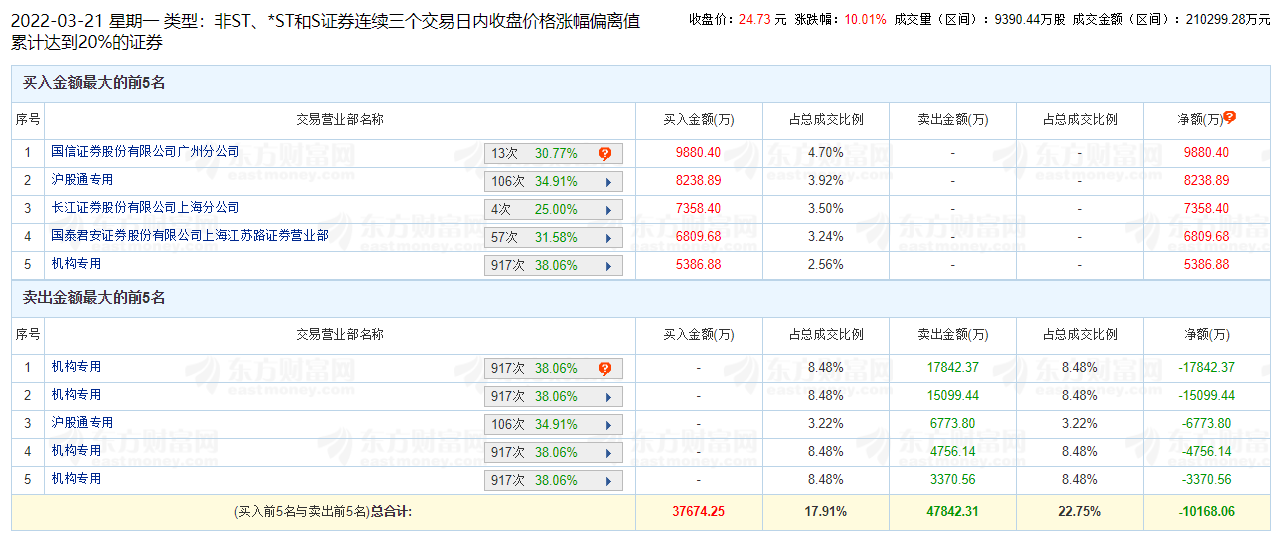Click arrow icon in sell-side 沪股通专用 row
Screen dimensions: 1279x537
click(x=607, y=425)
